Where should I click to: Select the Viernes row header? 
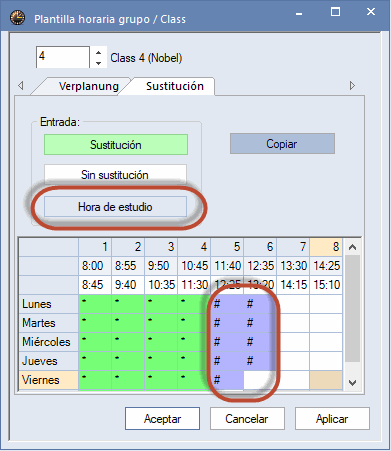coord(49,380)
